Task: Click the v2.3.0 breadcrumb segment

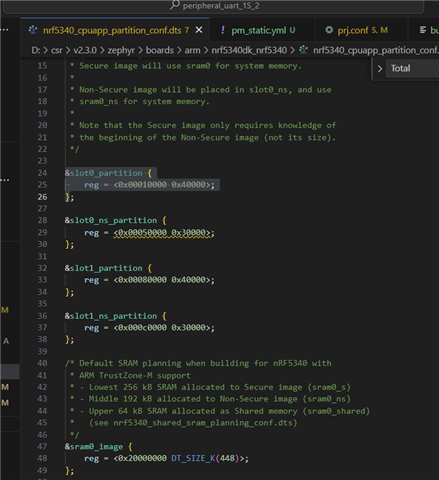Action: (x=85, y=50)
